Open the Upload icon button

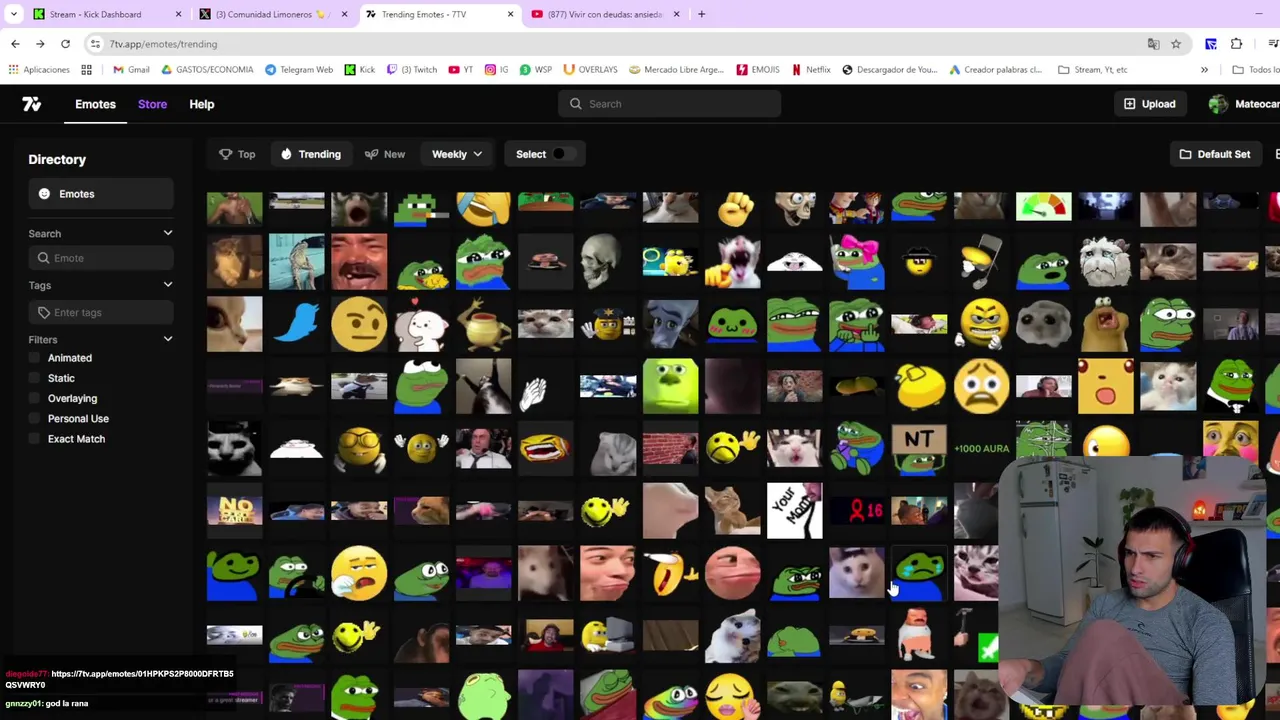(1130, 104)
